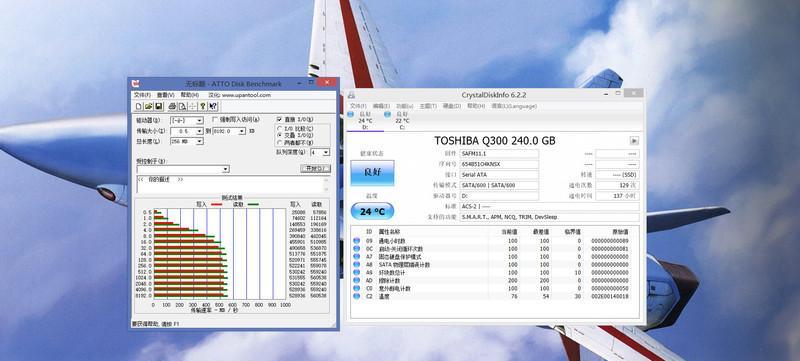Open the drive selection dropdown [-d-]
This screenshot has height=361, width=800.
pyautogui.click(x=200, y=121)
